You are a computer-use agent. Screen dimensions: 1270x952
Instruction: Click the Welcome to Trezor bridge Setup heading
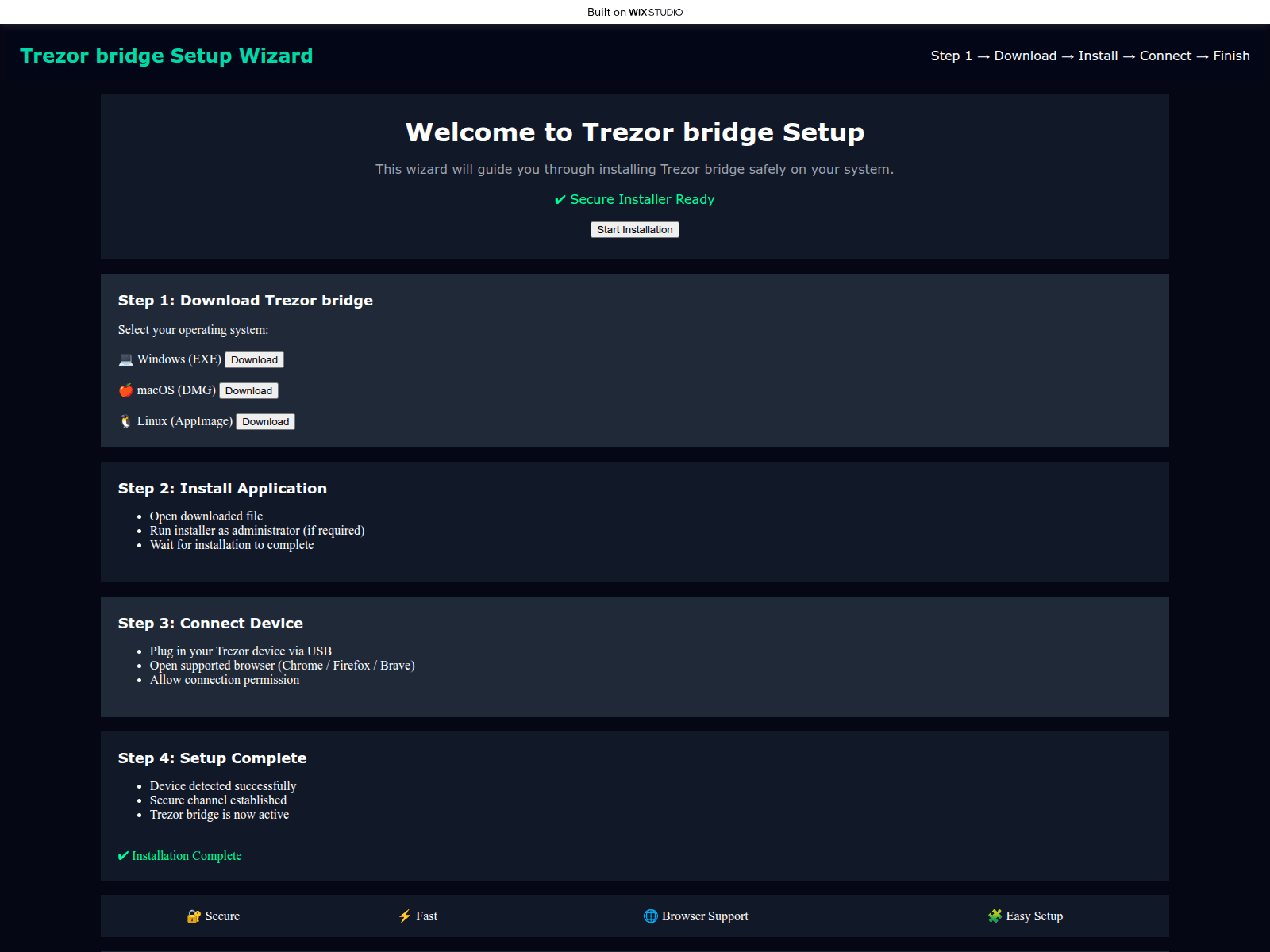635,132
